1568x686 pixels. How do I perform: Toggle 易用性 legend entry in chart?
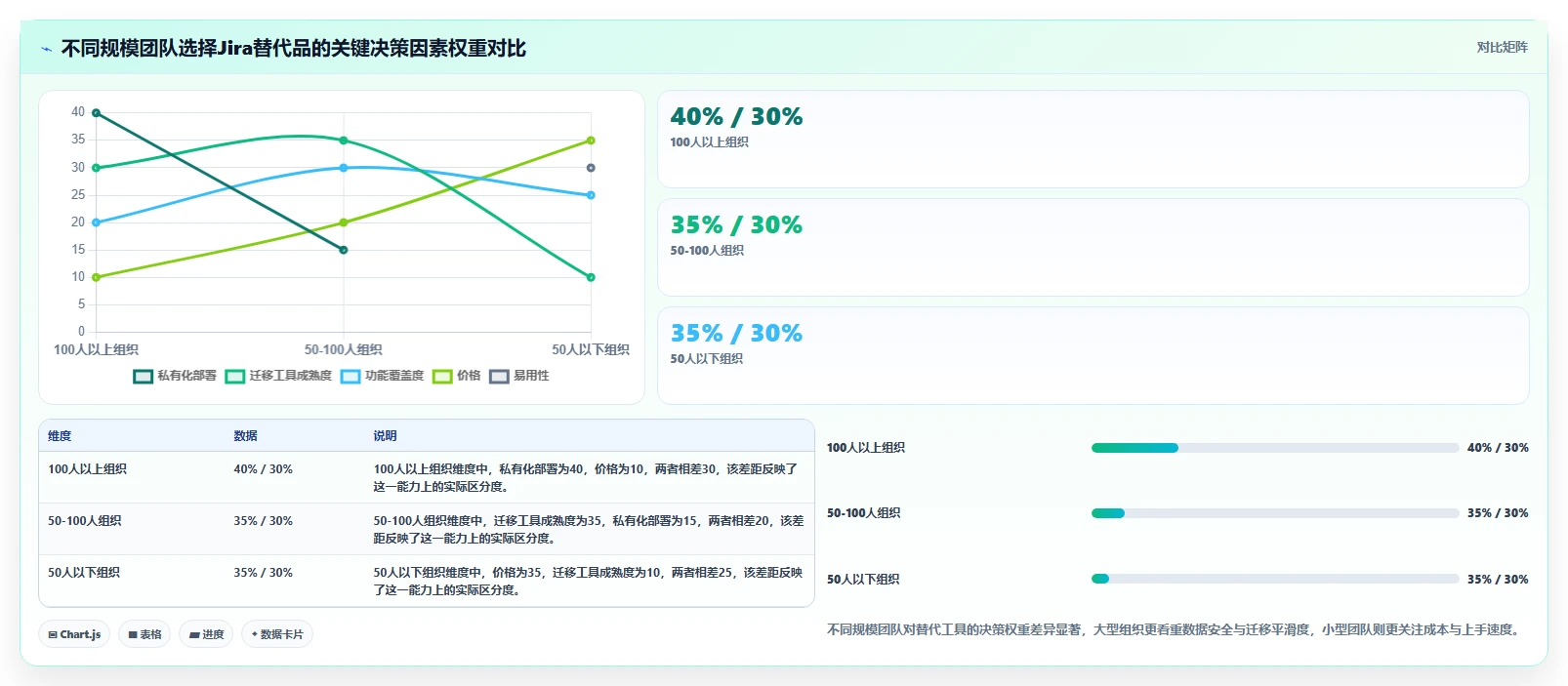point(519,376)
